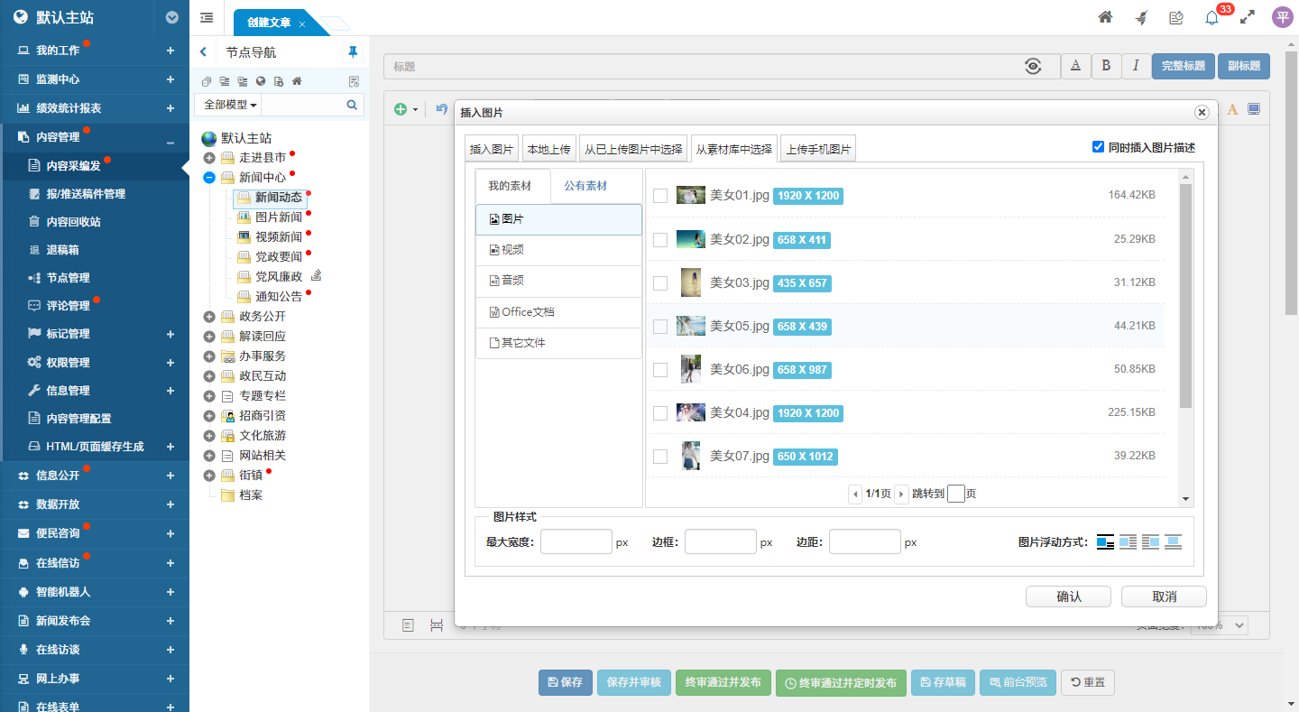Click the 最大宽度 input field

(x=577, y=541)
